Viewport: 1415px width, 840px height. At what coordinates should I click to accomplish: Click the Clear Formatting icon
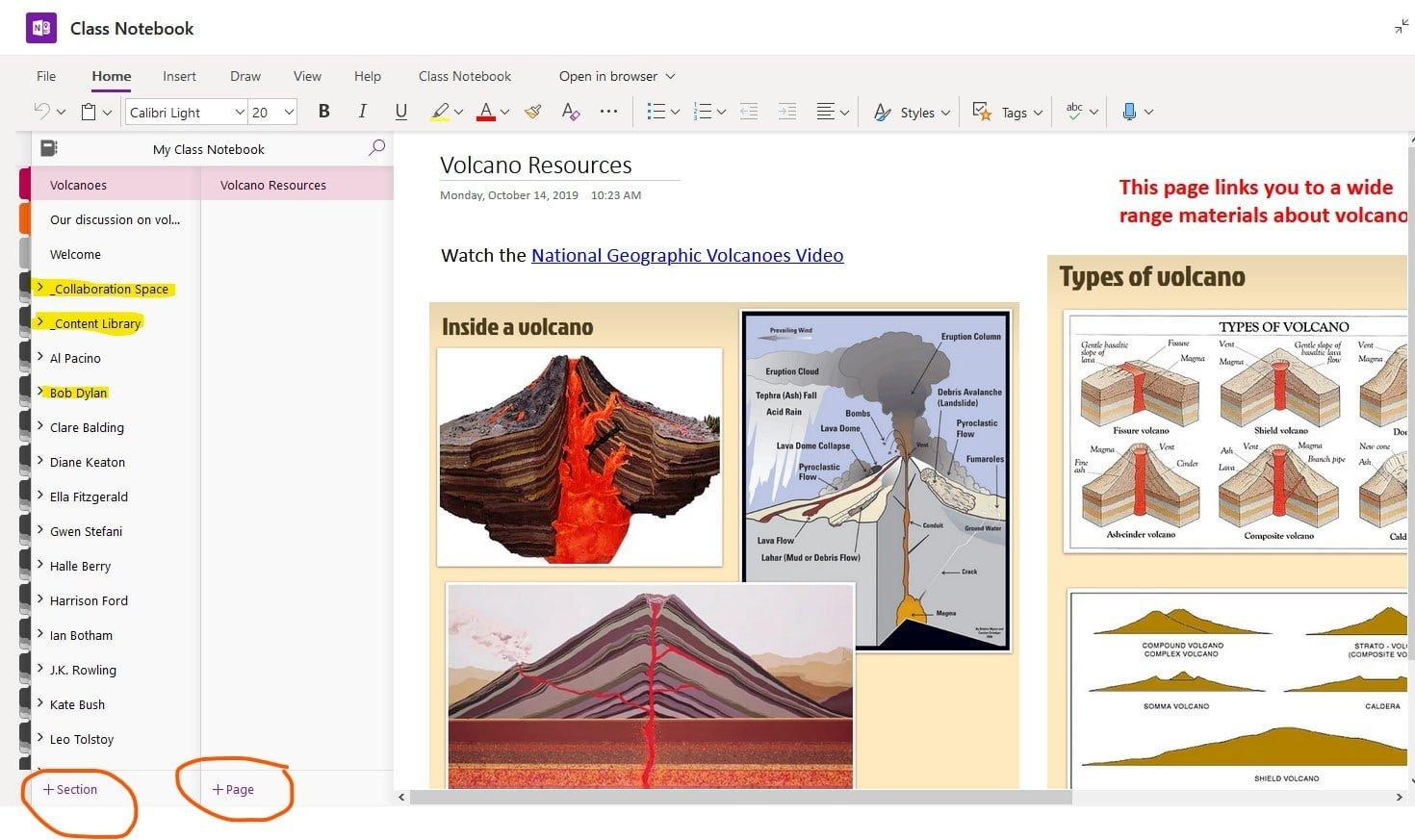pyautogui.click(x=570, y=112)
